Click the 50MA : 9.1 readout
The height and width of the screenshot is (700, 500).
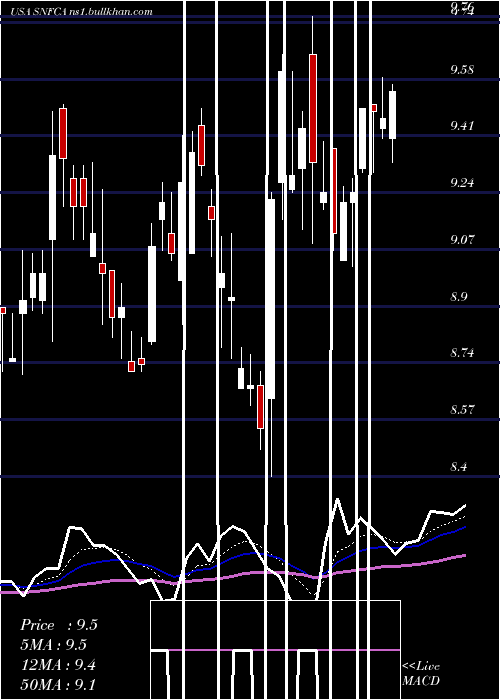tap(58, 684)
